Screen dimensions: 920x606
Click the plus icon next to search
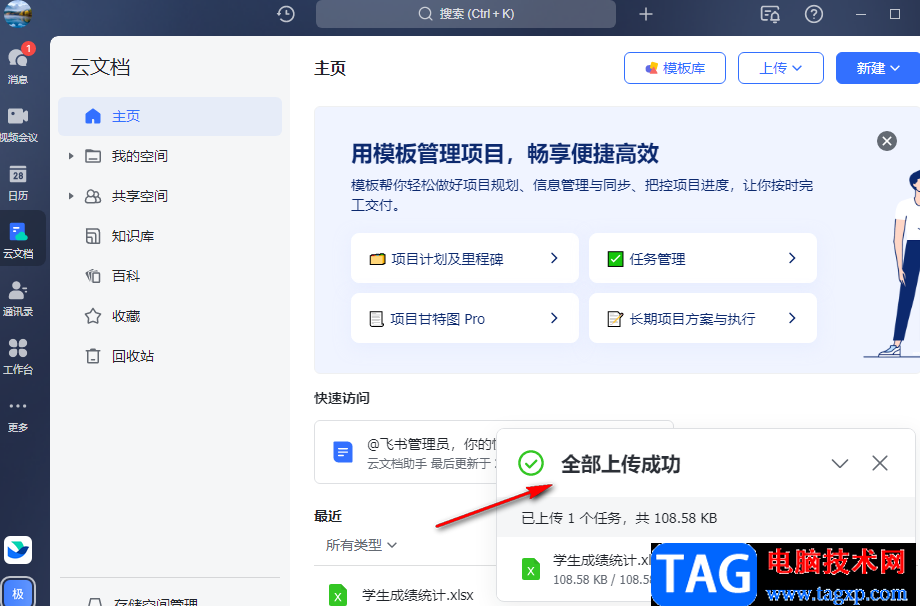[645, 14]
